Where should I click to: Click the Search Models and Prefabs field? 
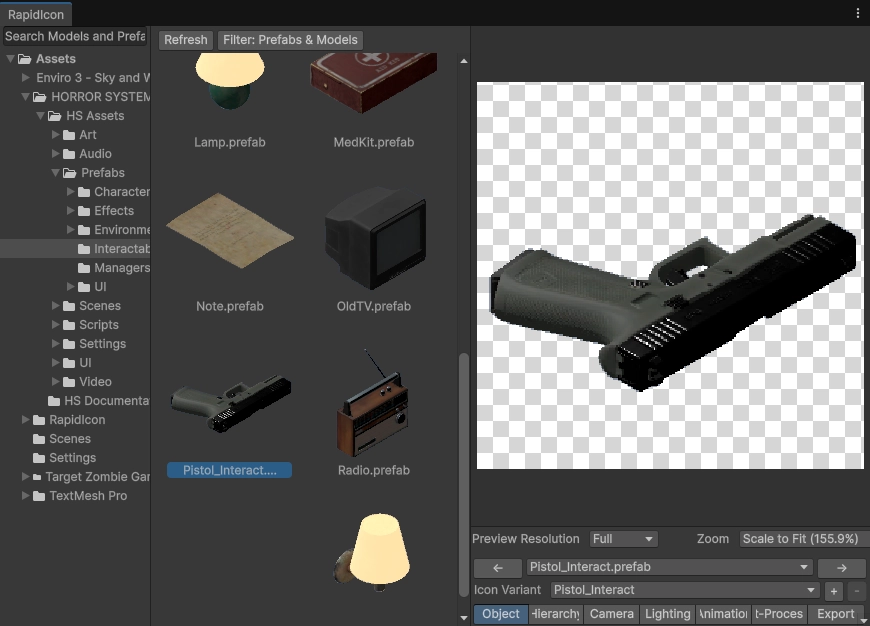coord(75,37)
